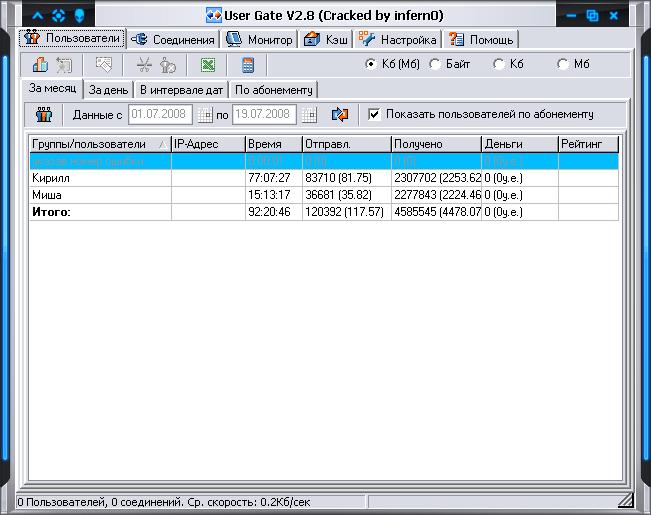Screen dimensions: 651x515
Task: Select the Кирилл user row
Action: click(324, 178)
